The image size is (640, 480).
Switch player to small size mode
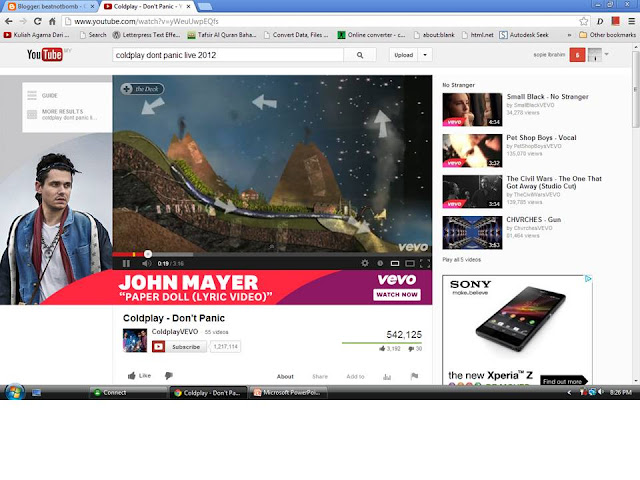[x=395, y=263]
